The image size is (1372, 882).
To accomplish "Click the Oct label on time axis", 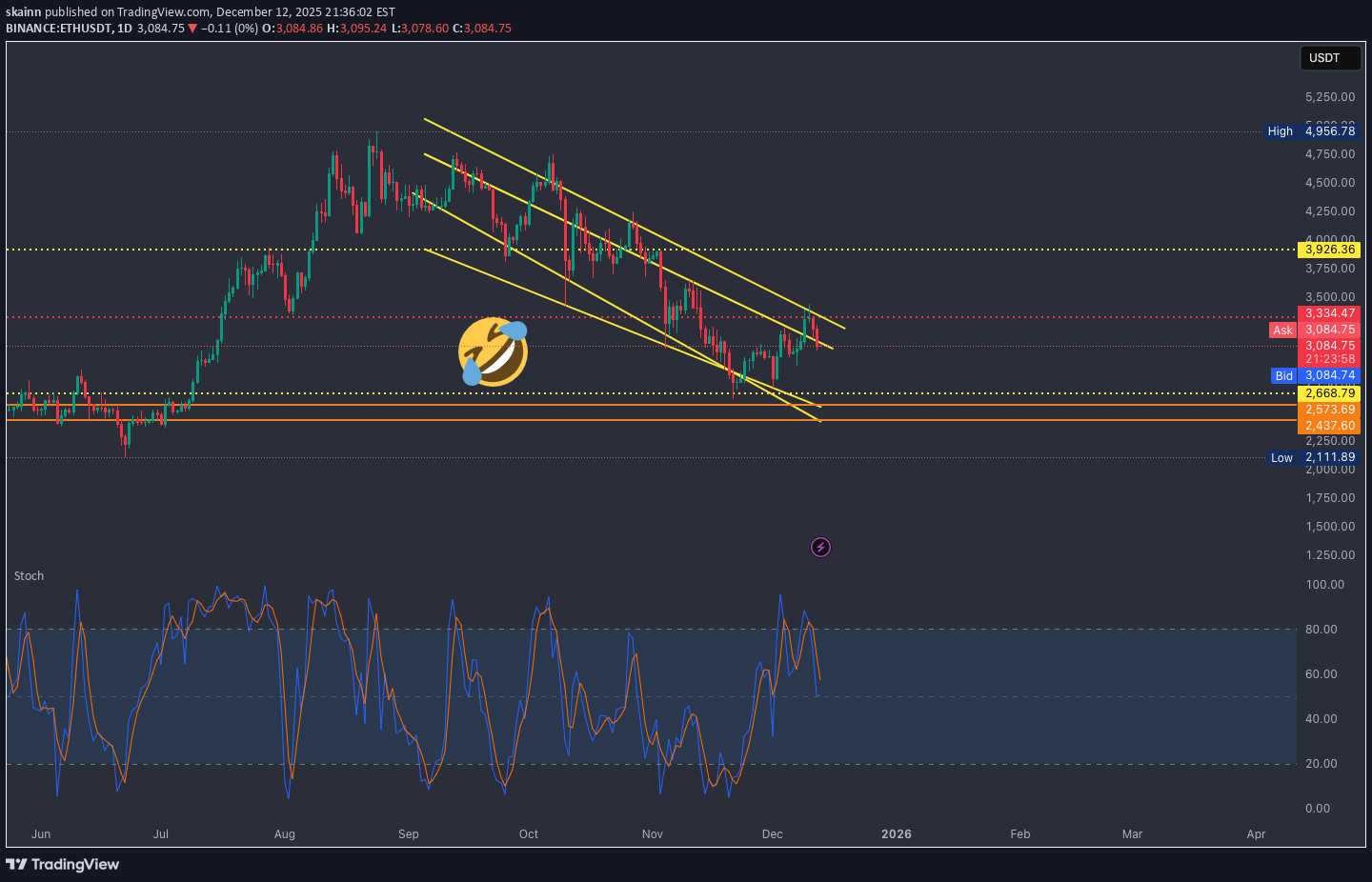I will [x=528, y=834].
